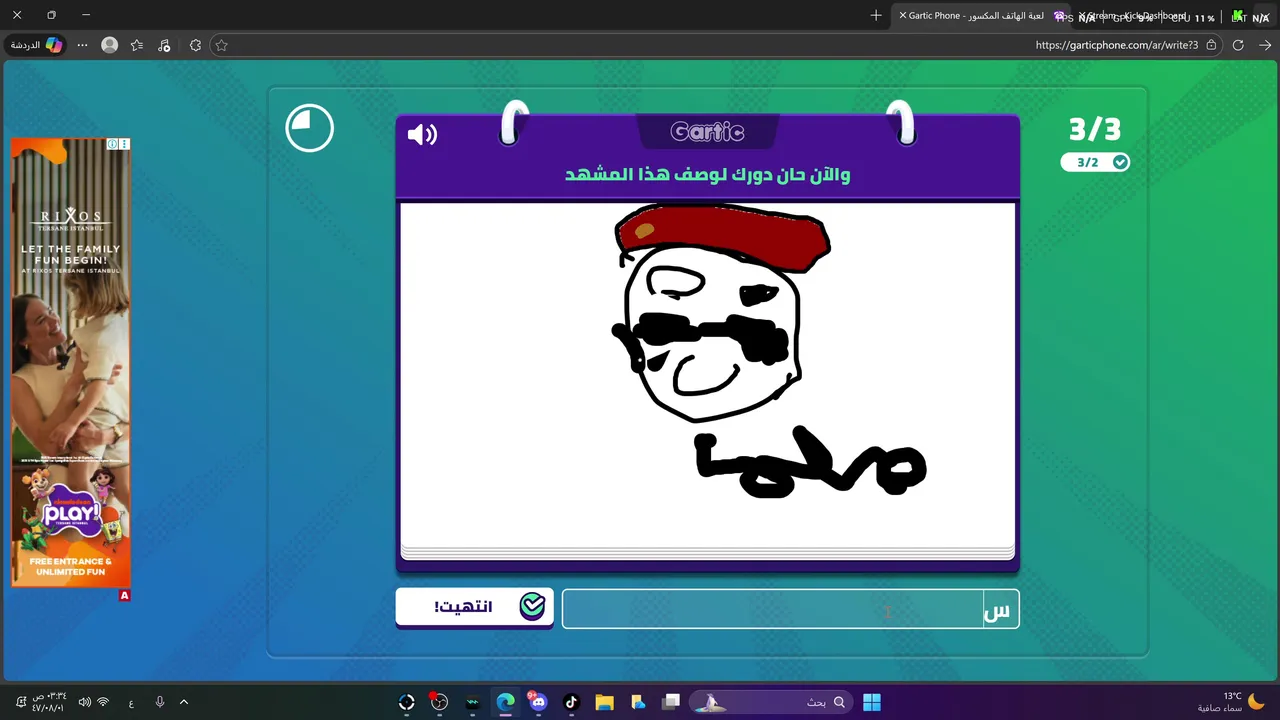Open Task View on the taskbar
This screenshot has width=1280, height=720.
pyautogui.click(x=671, y=702)
